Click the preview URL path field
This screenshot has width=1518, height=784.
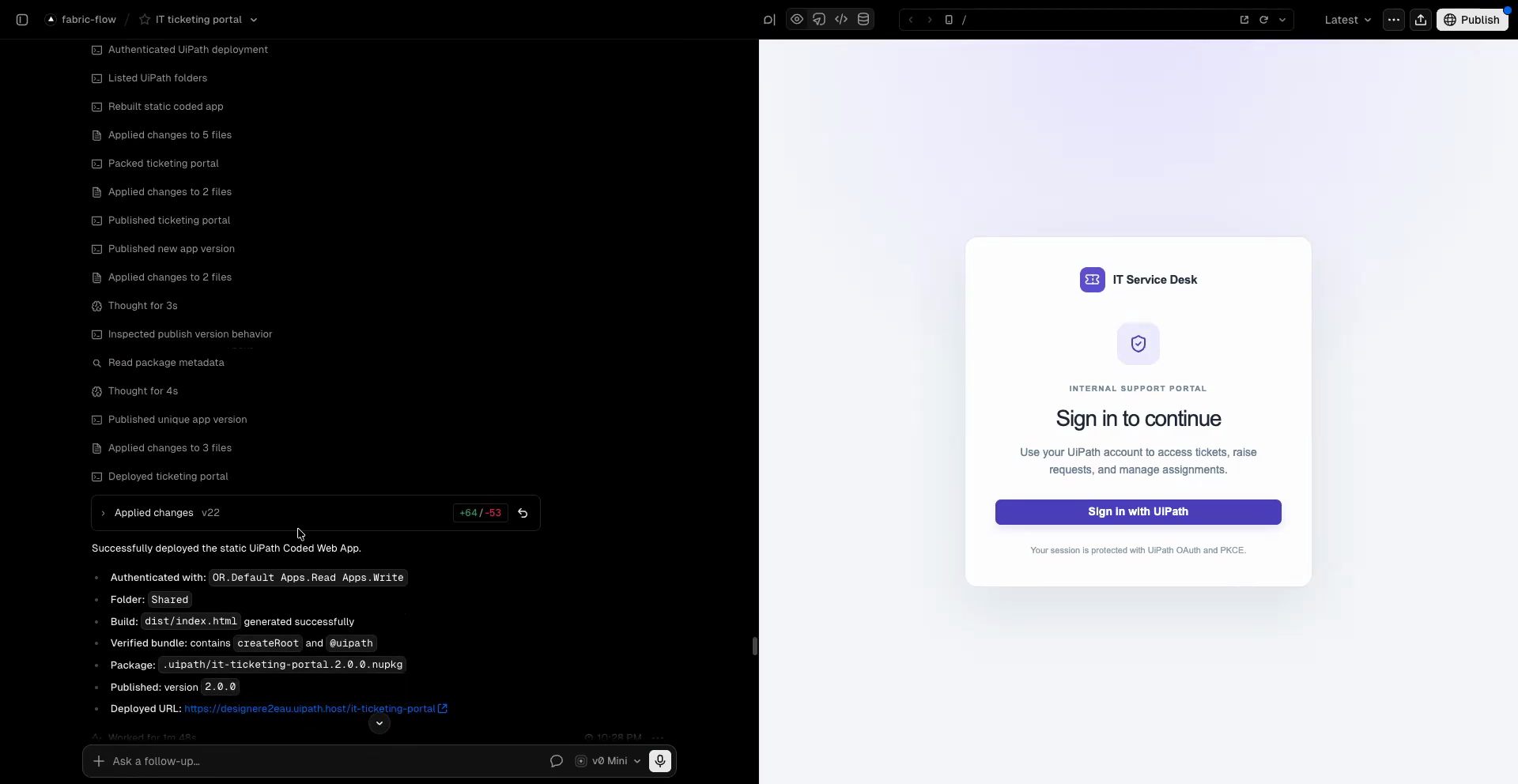(1095, 20)
